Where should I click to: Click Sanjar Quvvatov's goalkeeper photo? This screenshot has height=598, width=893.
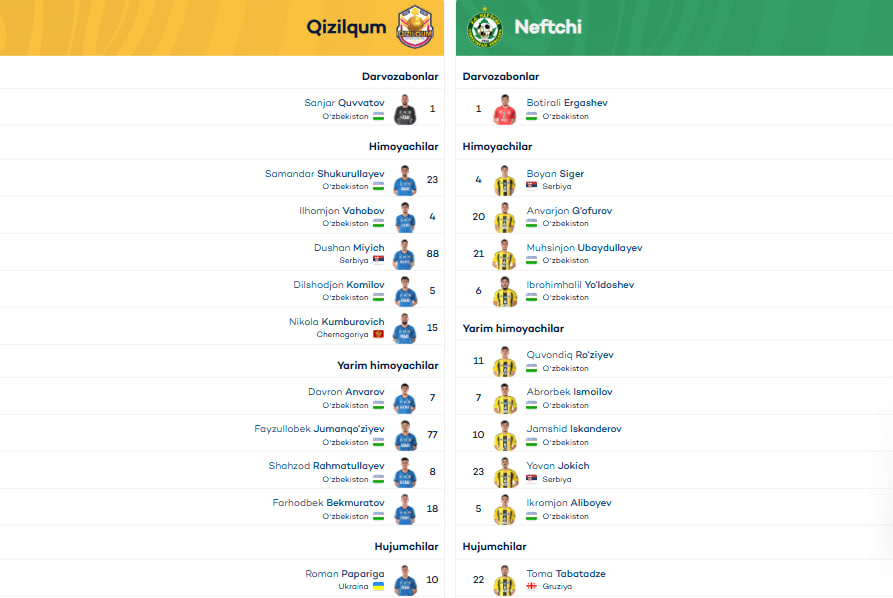tap(405, 109)
